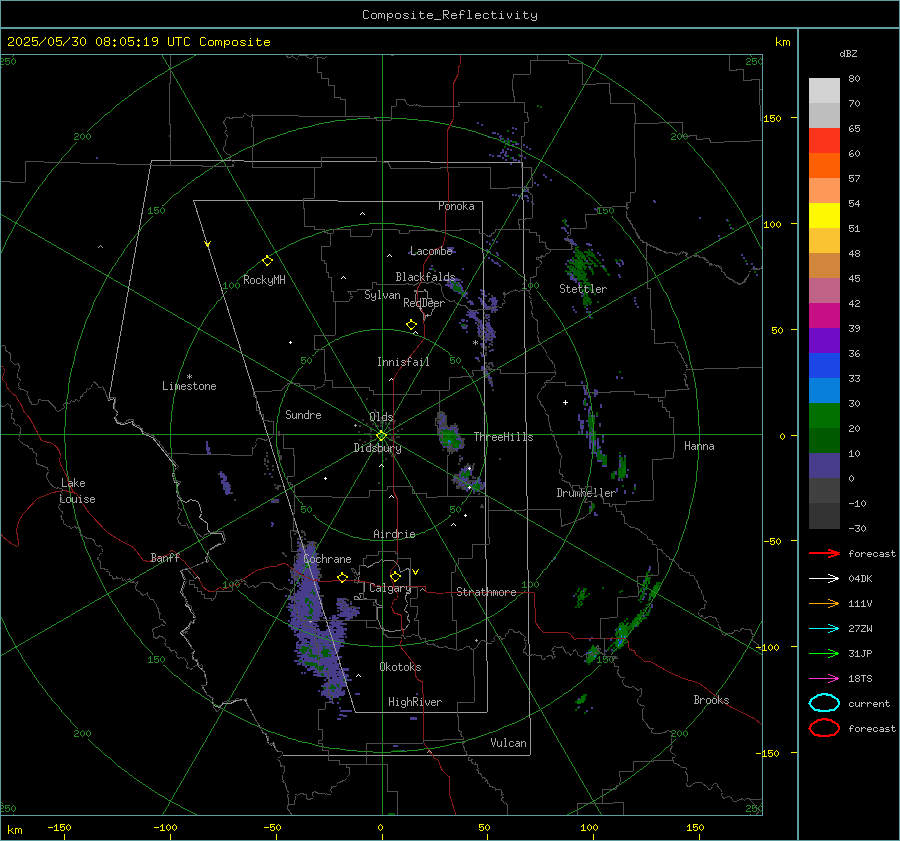
Task: Click the Blackfalds label
Action: (x=425, y=277)
